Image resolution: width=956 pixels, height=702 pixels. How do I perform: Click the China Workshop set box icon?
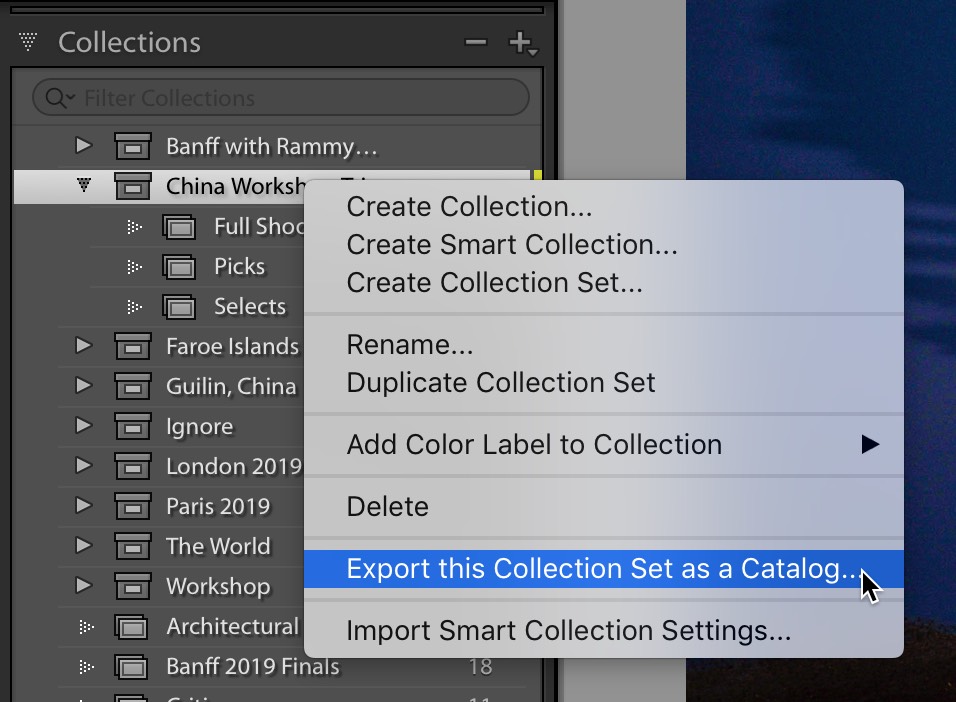(133, 186)
